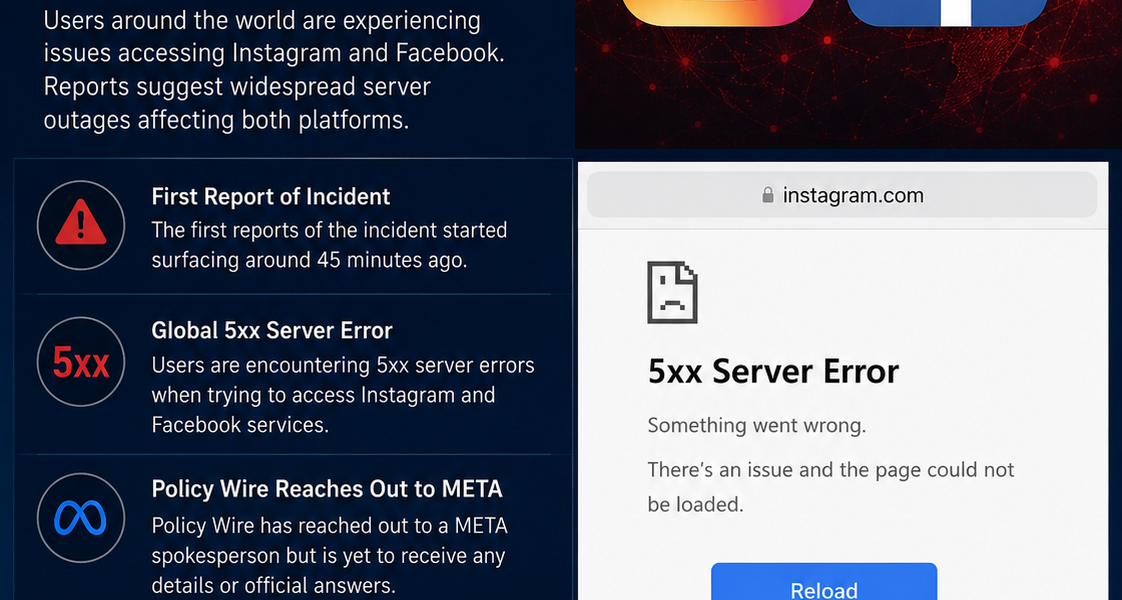The width and height of the screenshot is (1122, 600).
Task: Click the "5xx Server Error" page title
Action: [773, 371]
